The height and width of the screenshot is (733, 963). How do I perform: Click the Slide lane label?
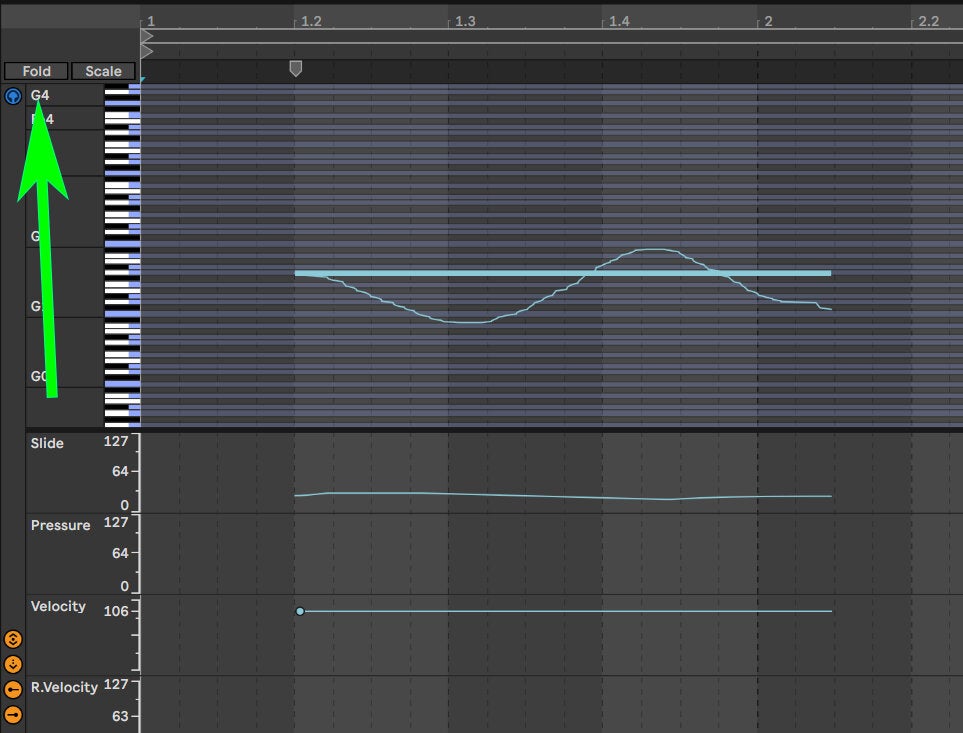tap(47, 443)
